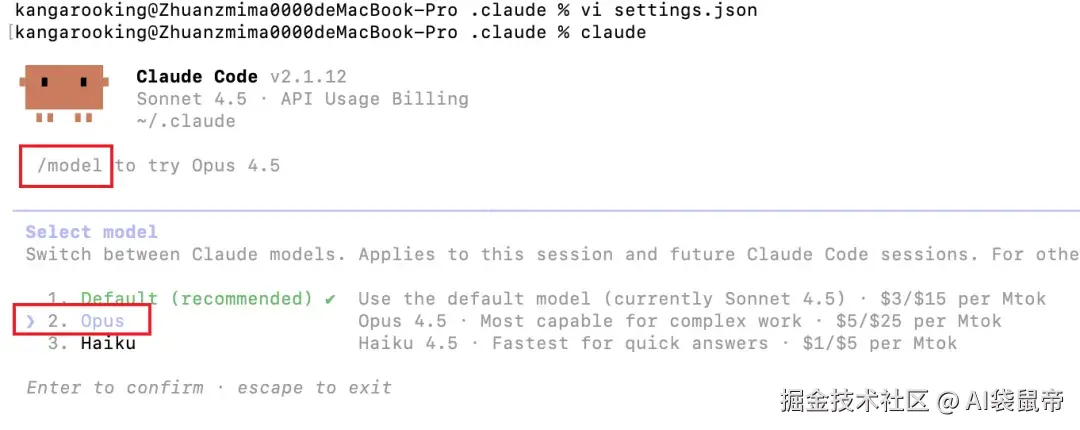Click the Sonnet 4.5 API Usage Billing line
The height and width of the screenshot is (430, 1080).
coord(302,99)
